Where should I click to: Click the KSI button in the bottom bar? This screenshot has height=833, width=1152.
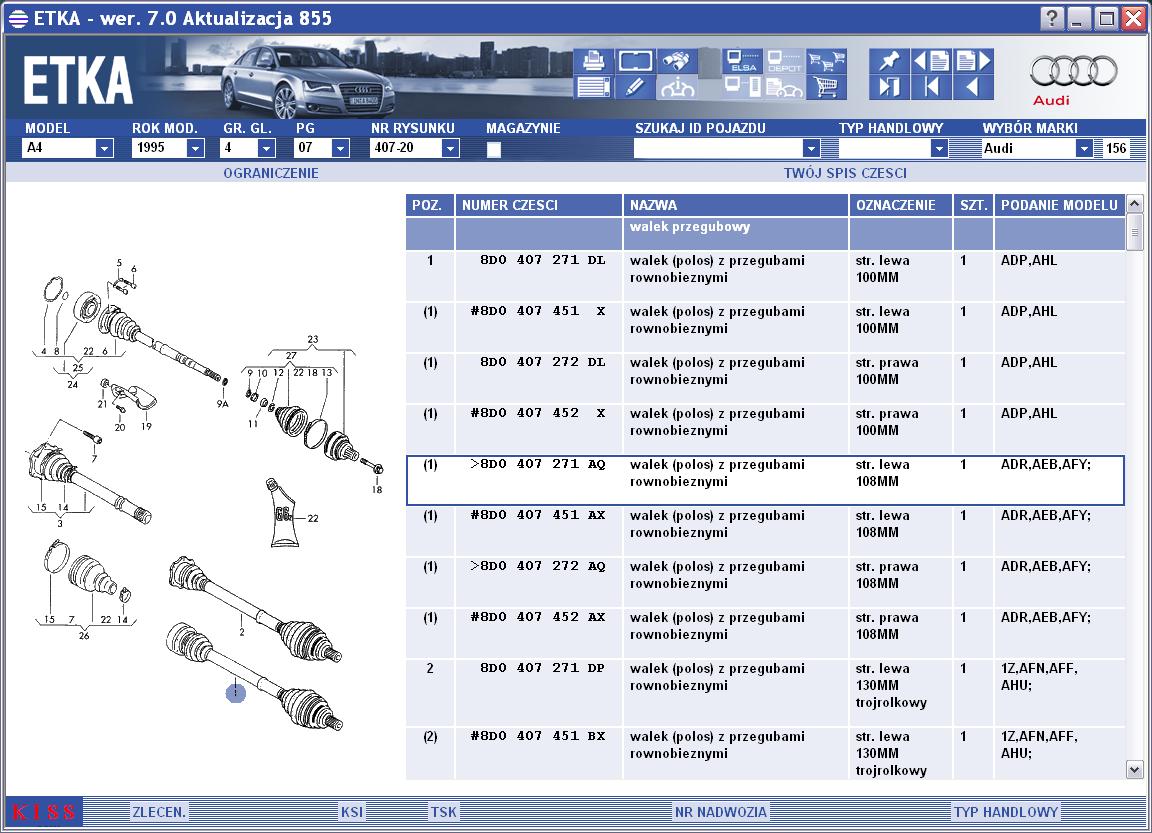point(352,812)
